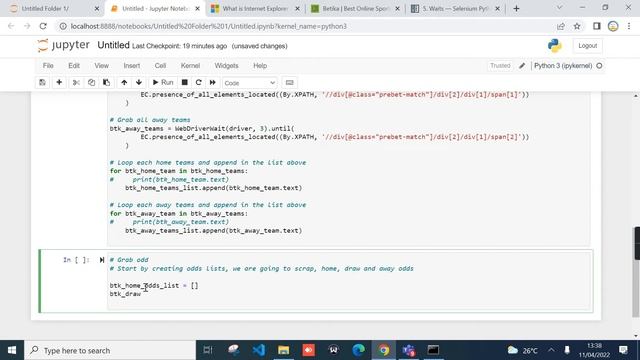
Task: Click the pencil edit icon beside Trusted
Action: [x=522, y=66]
